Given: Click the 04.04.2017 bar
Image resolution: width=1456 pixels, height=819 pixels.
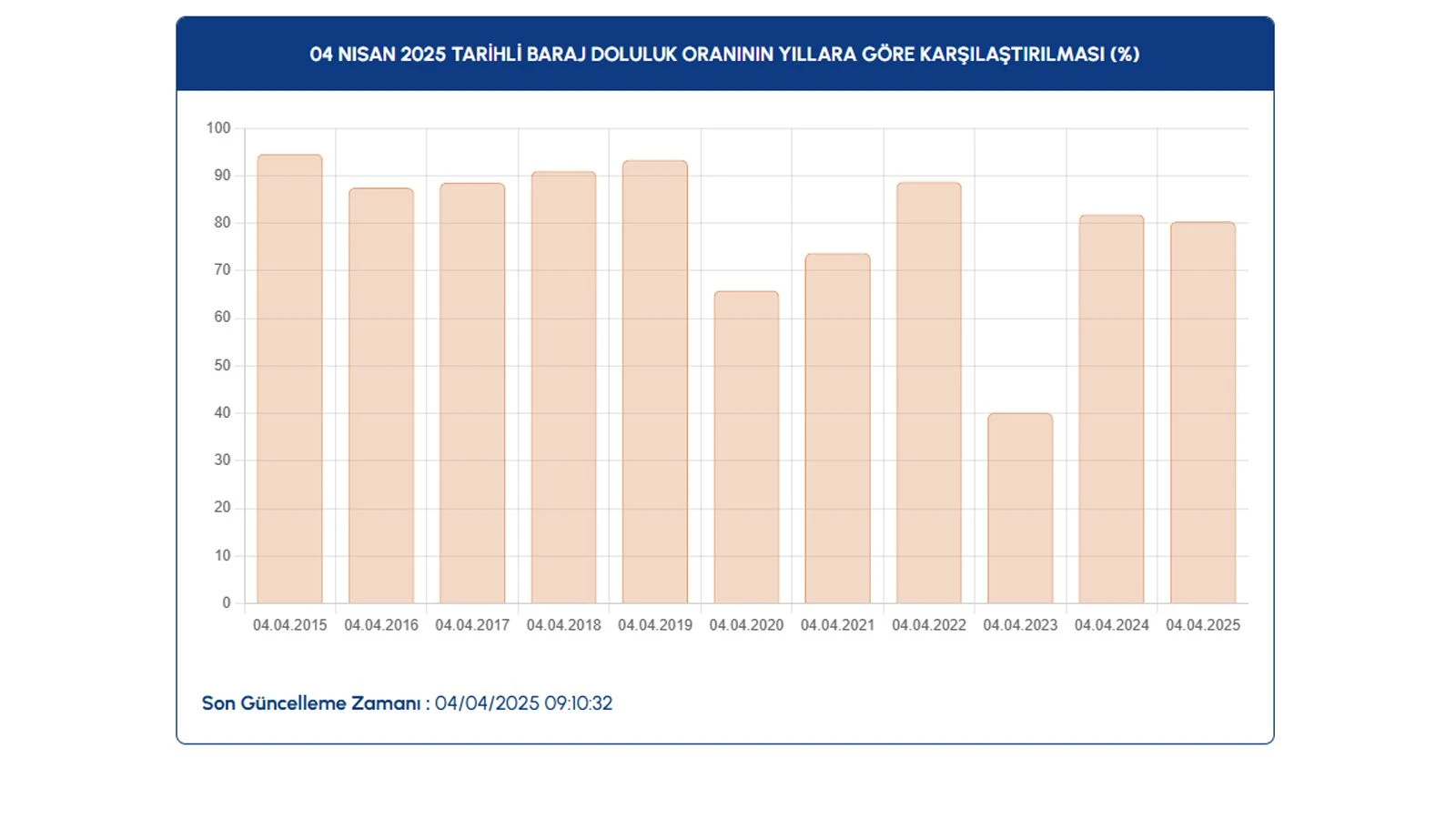Looking at the screenshot, I should [472, 393].
